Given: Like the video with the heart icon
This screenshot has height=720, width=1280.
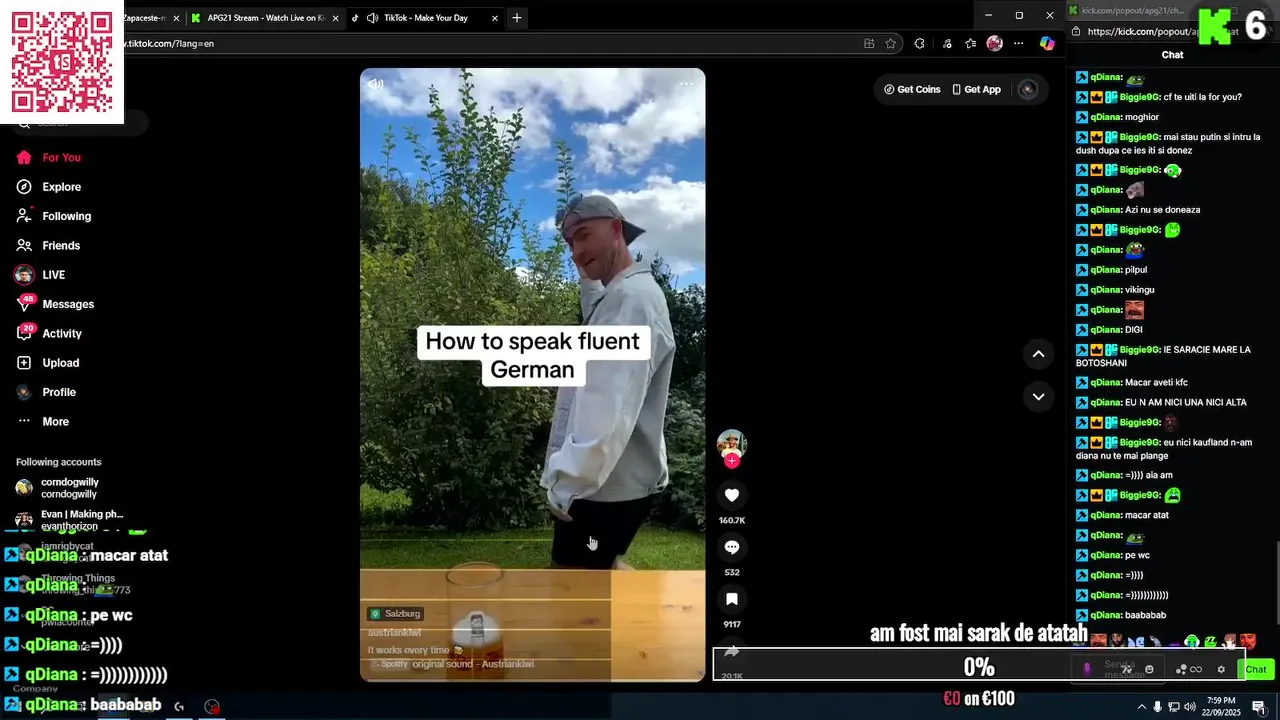Looking at the screenshot, I should pyautogui.click(x=732, y=495).
